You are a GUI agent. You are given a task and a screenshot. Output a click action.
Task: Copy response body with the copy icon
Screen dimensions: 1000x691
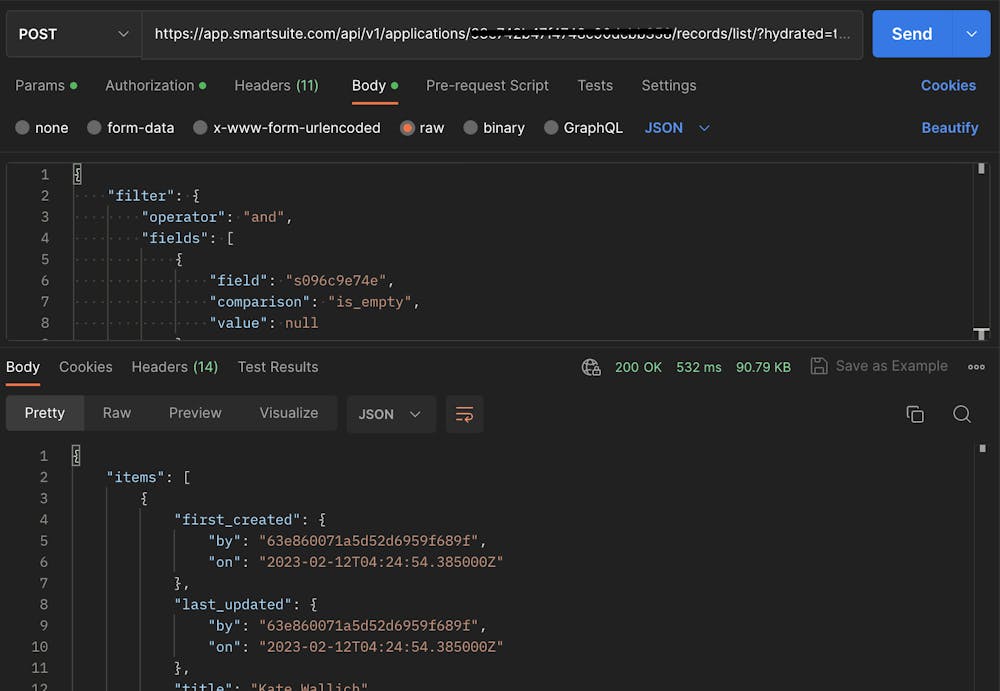(915, 414)
